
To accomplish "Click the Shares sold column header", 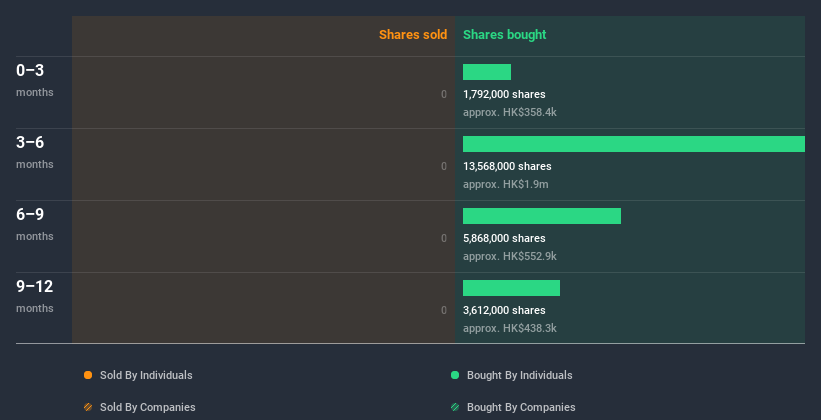I will click(x=413, y=35).
